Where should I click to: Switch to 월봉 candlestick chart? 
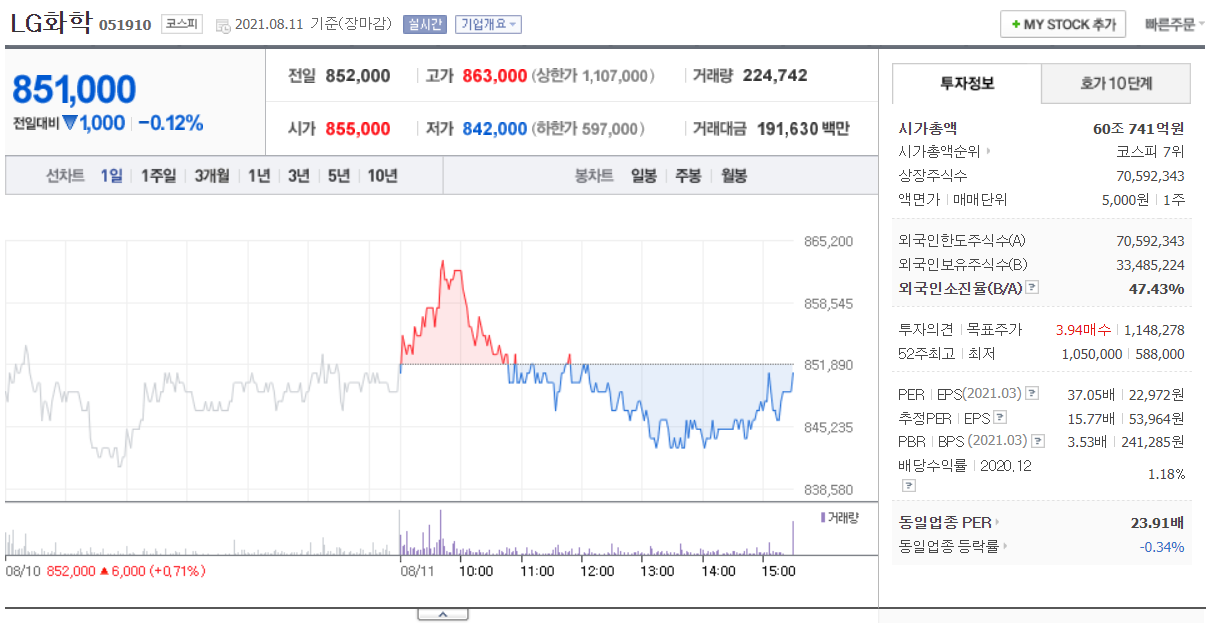click(x=733, y=176)
